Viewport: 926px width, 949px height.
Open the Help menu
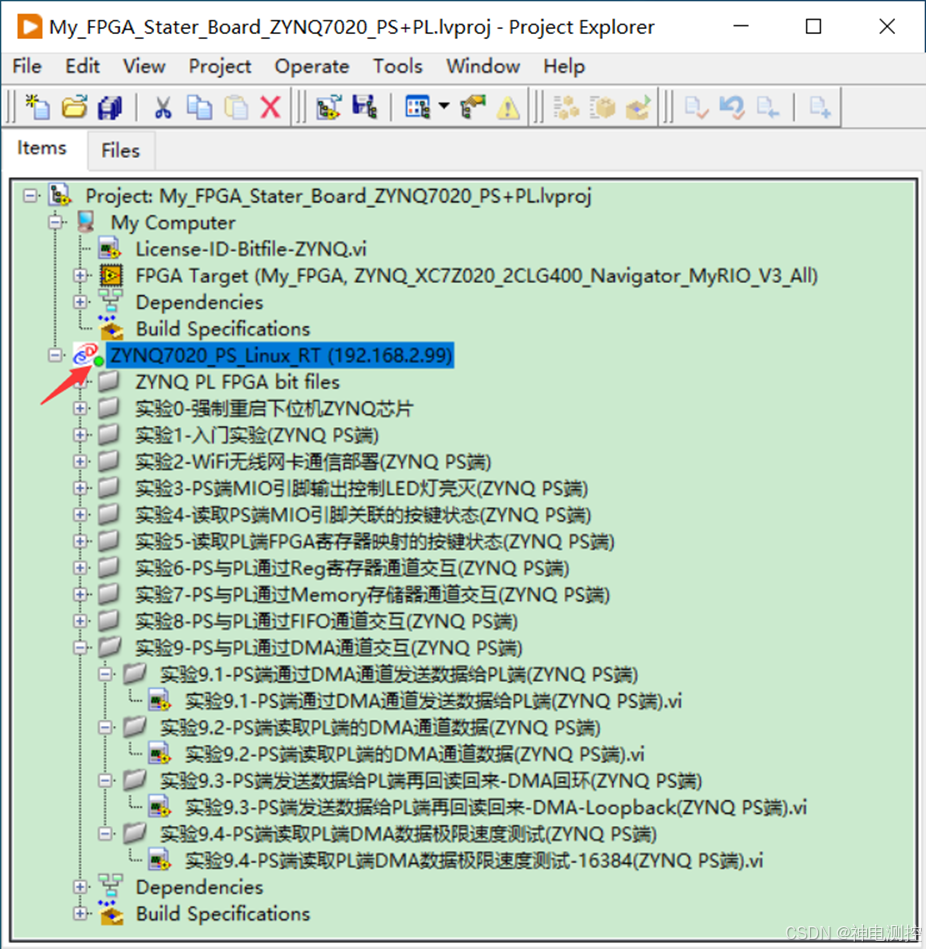point(564,65)
